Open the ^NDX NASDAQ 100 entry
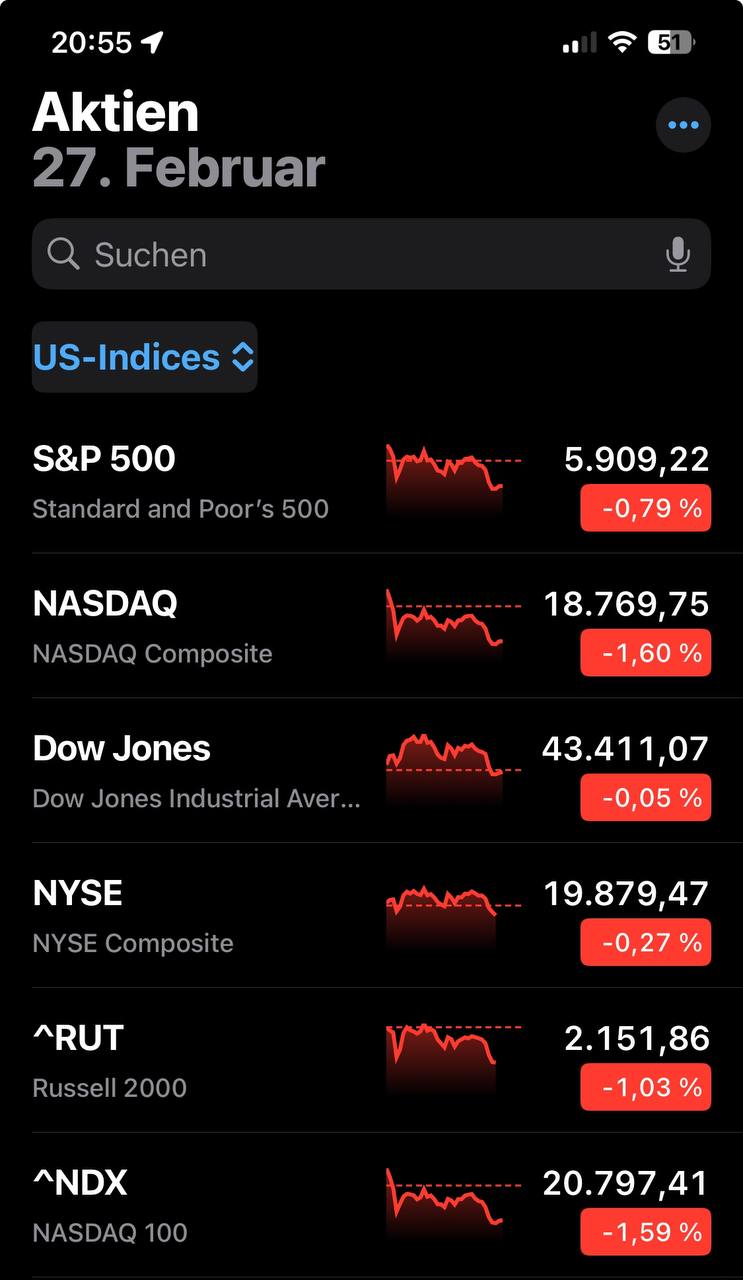 click(x=200, y=1205)
